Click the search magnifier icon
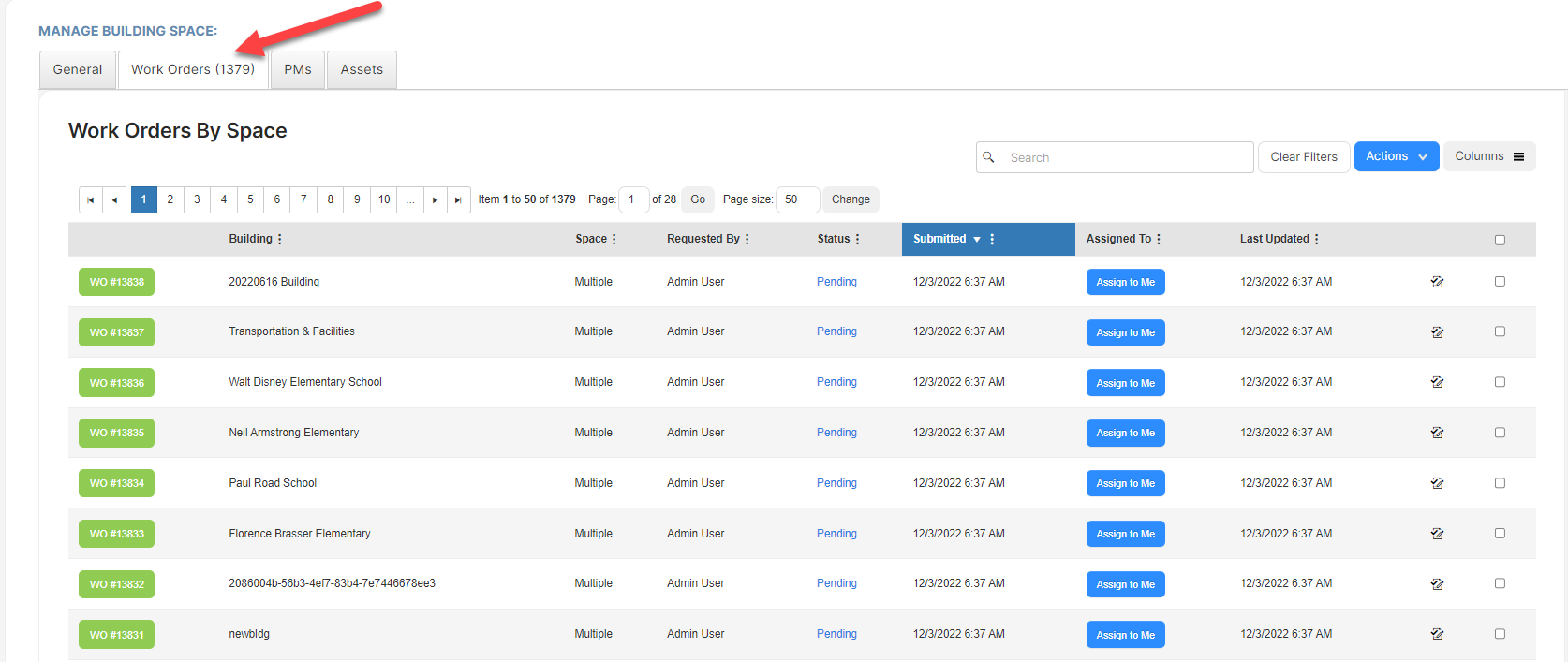 (988, 157)
